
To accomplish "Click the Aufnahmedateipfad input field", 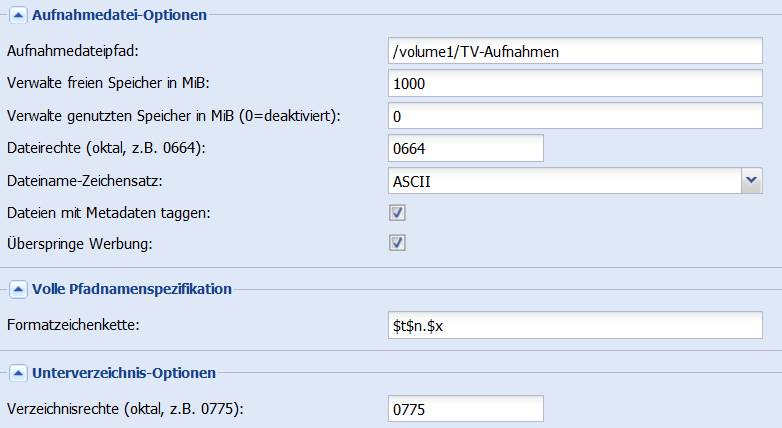I will [x=575, y=51].
